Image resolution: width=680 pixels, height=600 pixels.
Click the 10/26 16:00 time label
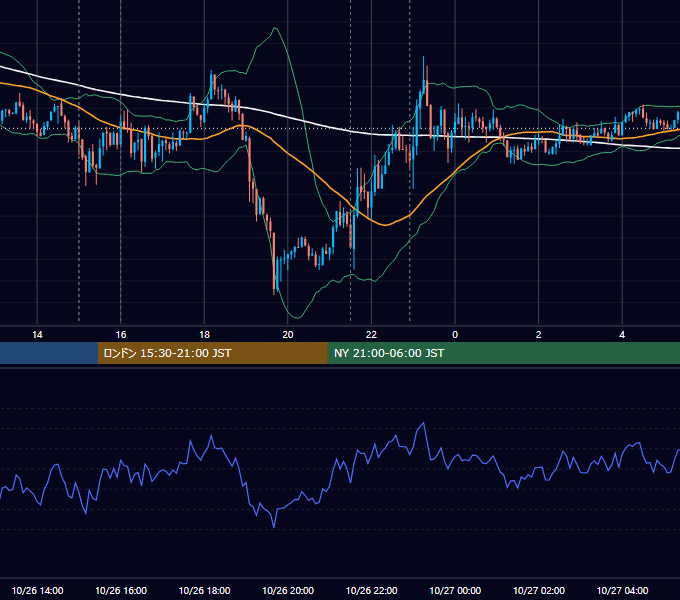point(121,590)
